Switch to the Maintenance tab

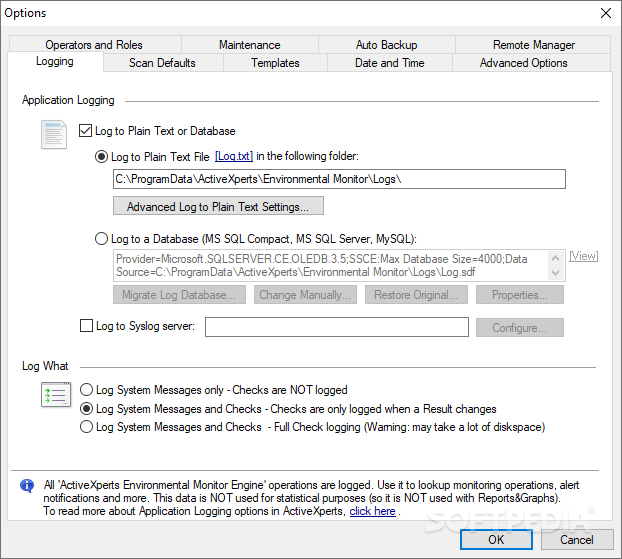250,45
